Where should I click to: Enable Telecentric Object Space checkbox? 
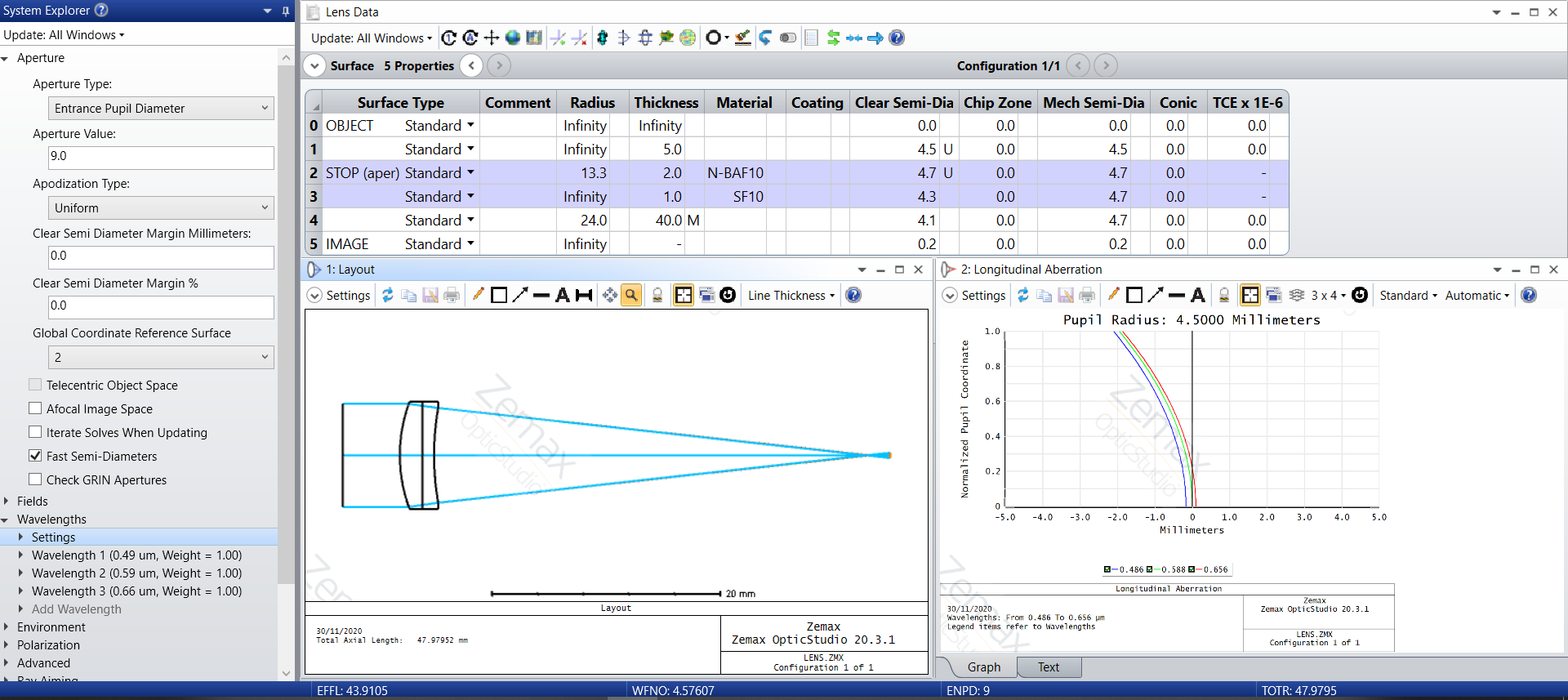click(35, 385)
